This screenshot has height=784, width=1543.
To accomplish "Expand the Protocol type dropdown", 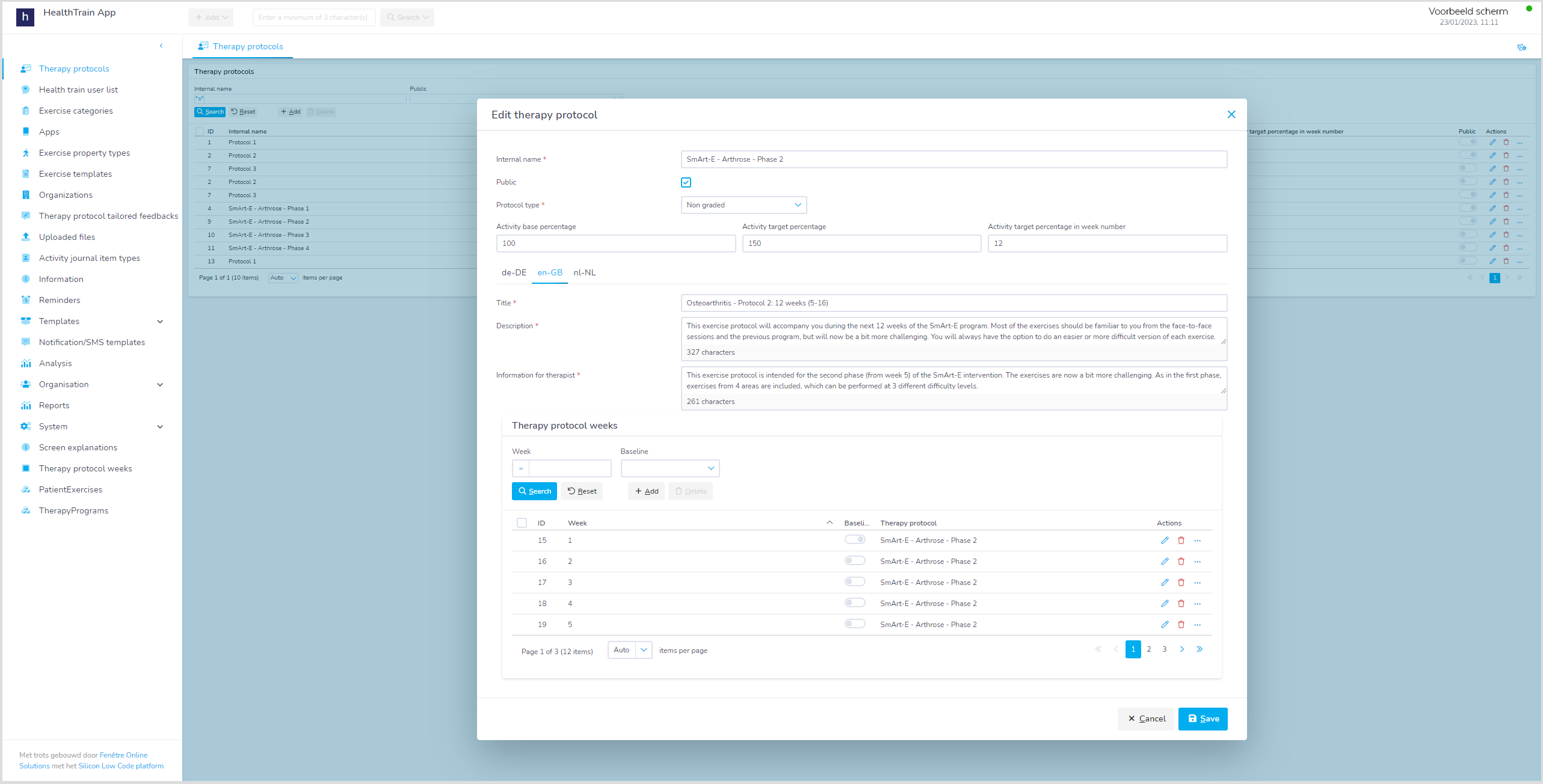I will coord(797,205).
